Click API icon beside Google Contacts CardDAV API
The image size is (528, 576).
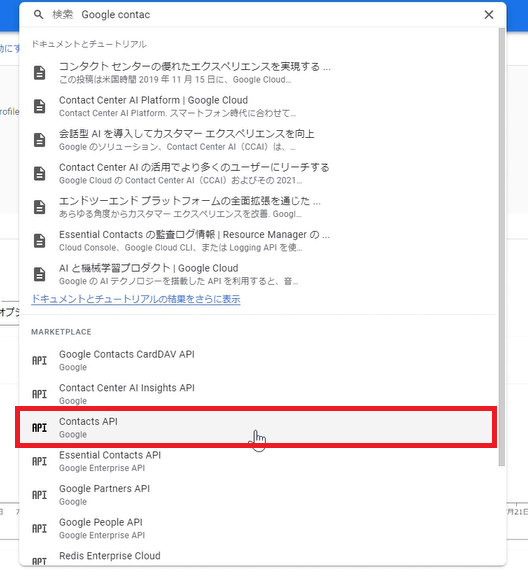point(40,361)
